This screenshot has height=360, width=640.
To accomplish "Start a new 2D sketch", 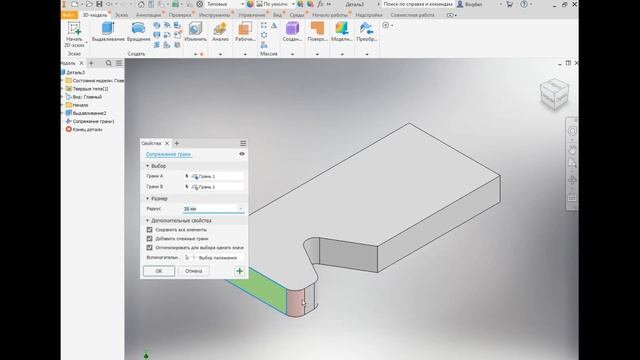I will 74,35.
